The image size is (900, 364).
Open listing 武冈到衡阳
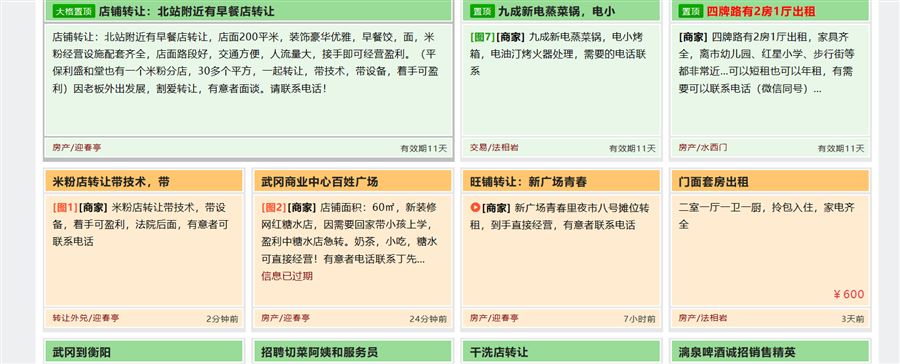82,352
